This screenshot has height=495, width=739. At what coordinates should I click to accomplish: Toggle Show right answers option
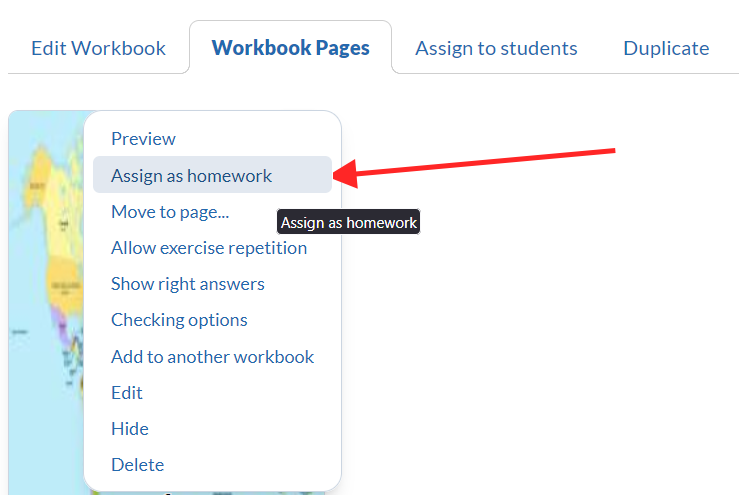click(x=187, y=284)
